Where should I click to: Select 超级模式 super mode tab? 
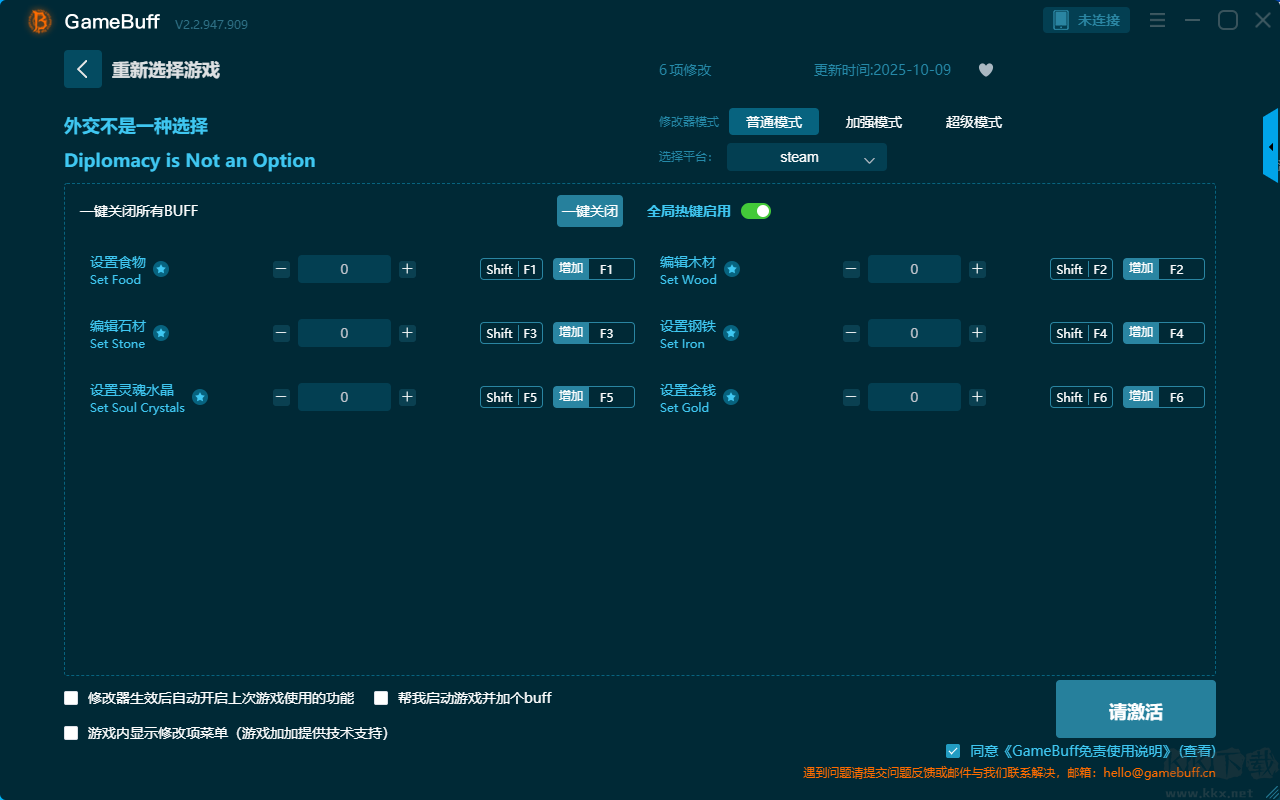(x=973, y=122)
